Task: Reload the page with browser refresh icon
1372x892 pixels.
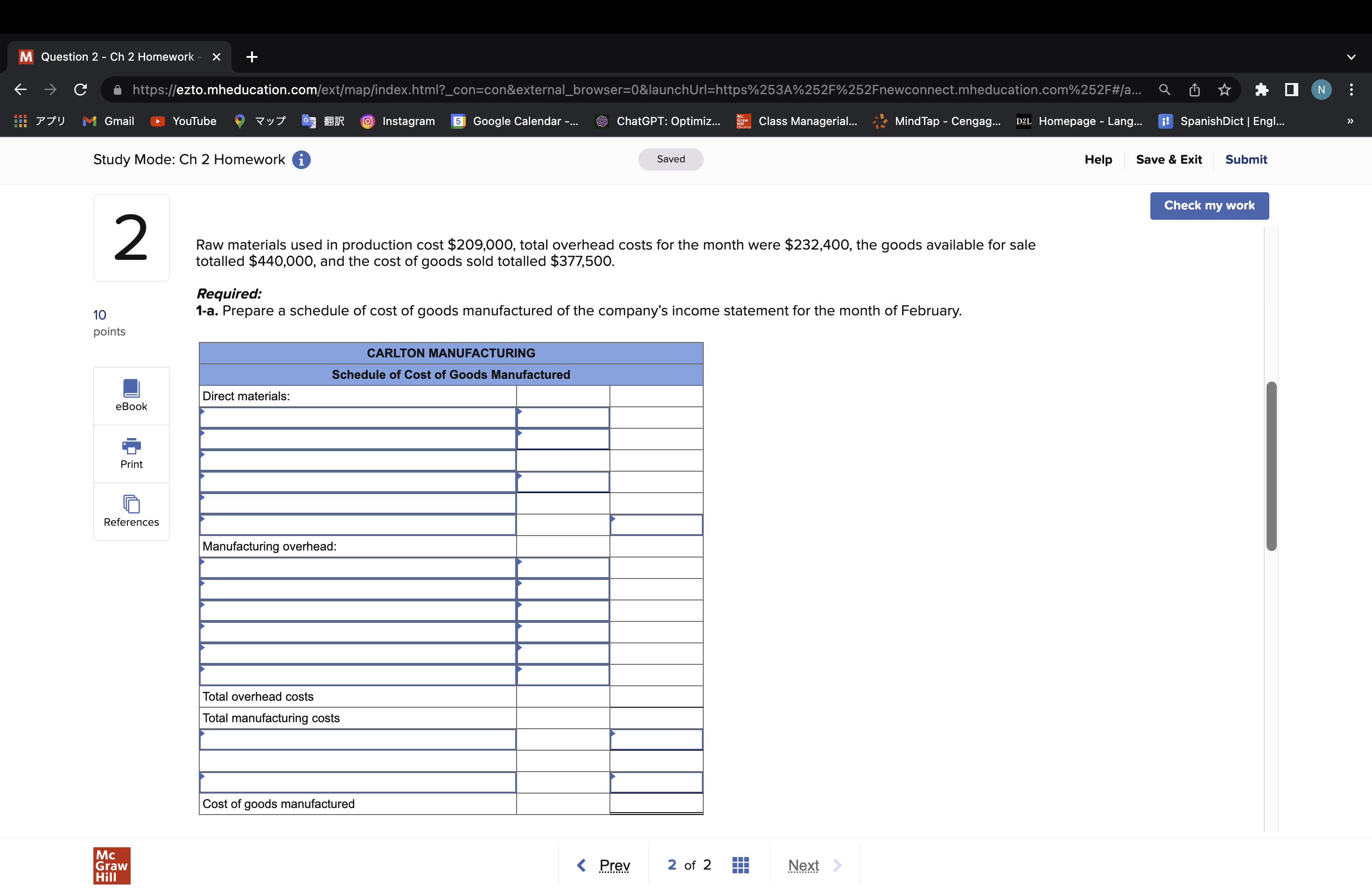Action: [81, 89]
